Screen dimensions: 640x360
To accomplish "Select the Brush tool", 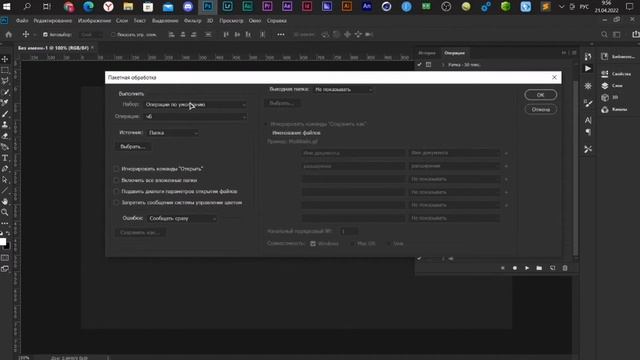I will point(5,114).
